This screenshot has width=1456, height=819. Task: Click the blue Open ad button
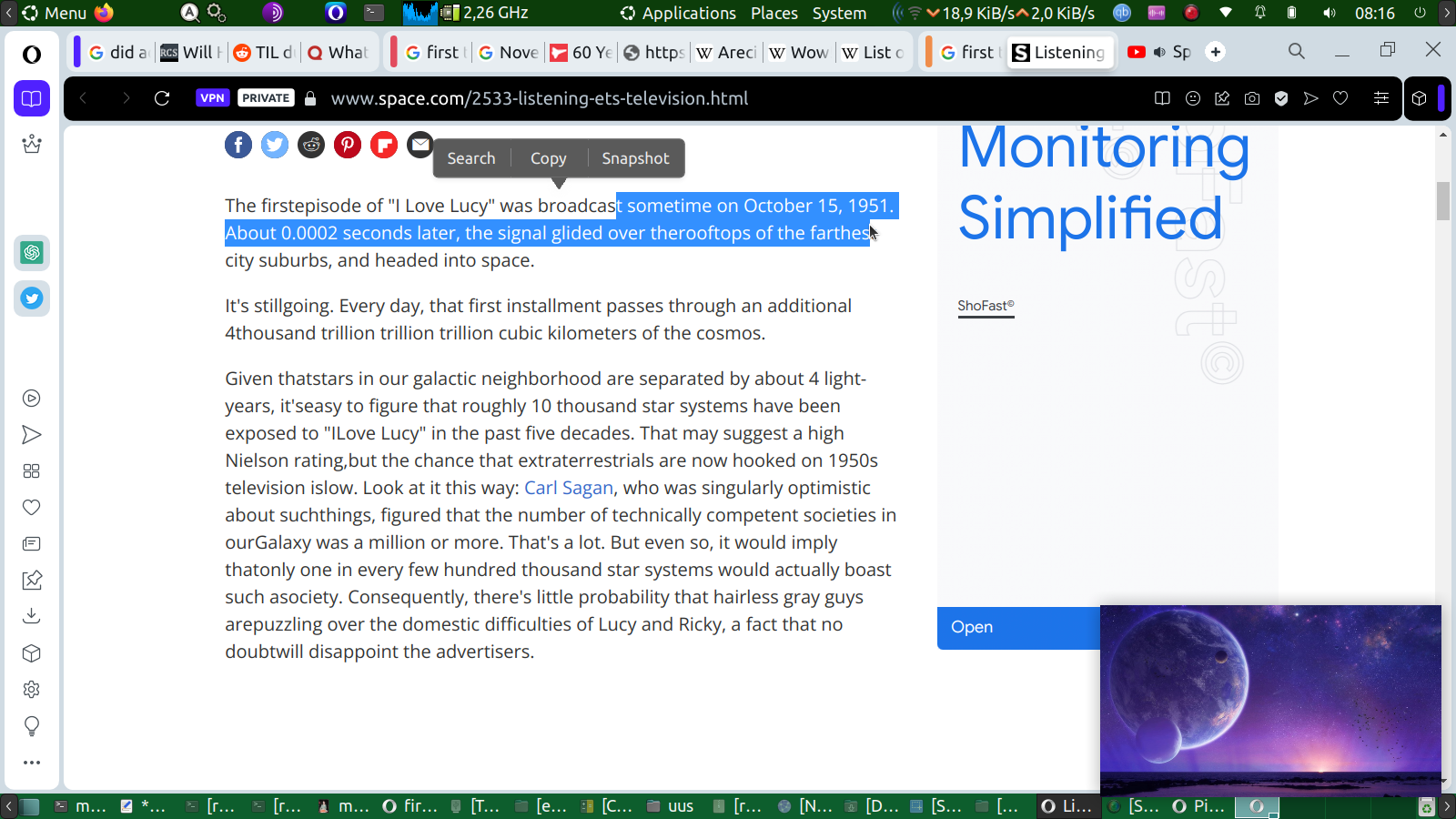point(1018,628)
